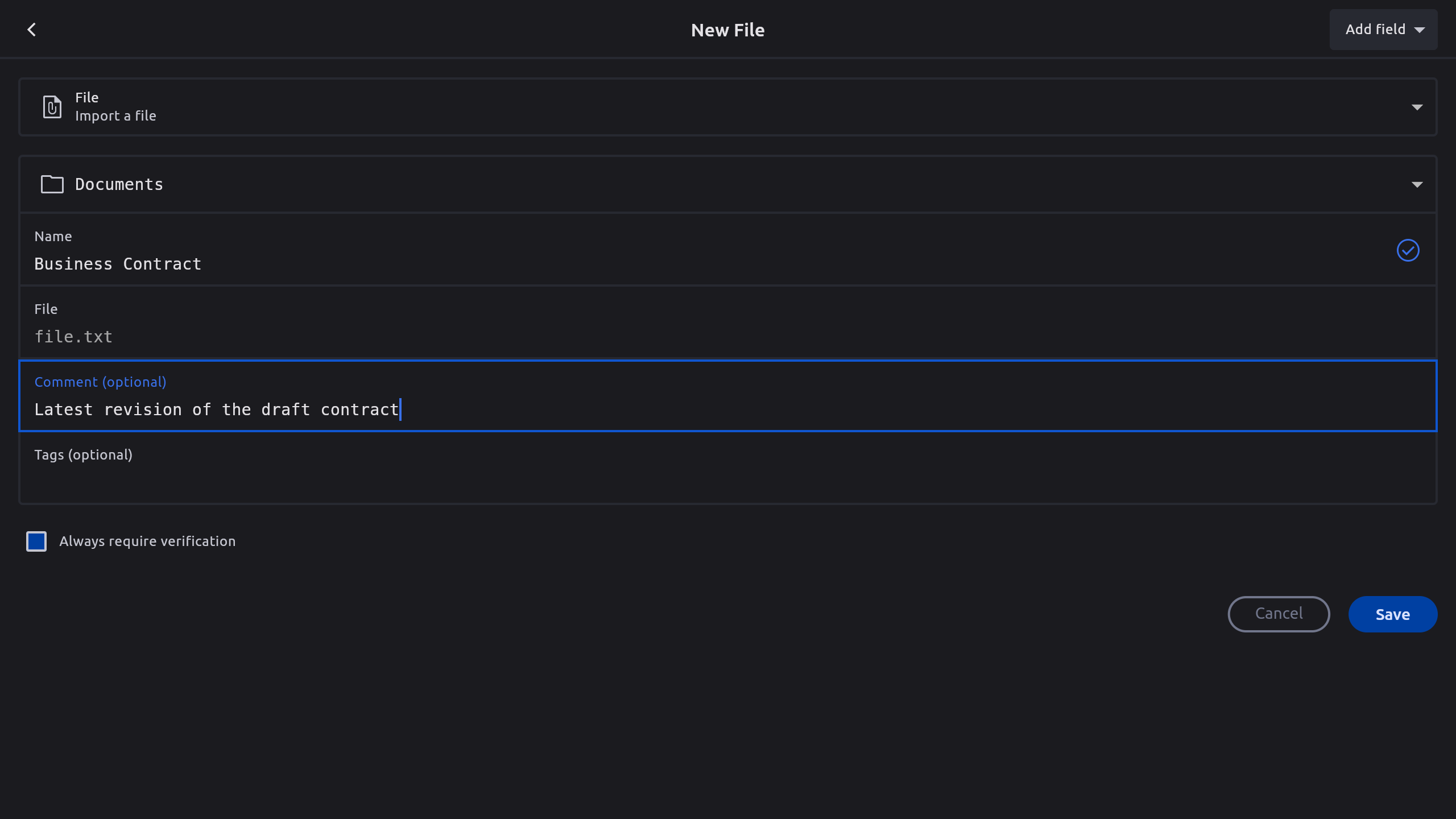Viewport: 1456px width, 819px height.
Task: Click the name validation checkmark icon
Action: [x=1408, y=250]
